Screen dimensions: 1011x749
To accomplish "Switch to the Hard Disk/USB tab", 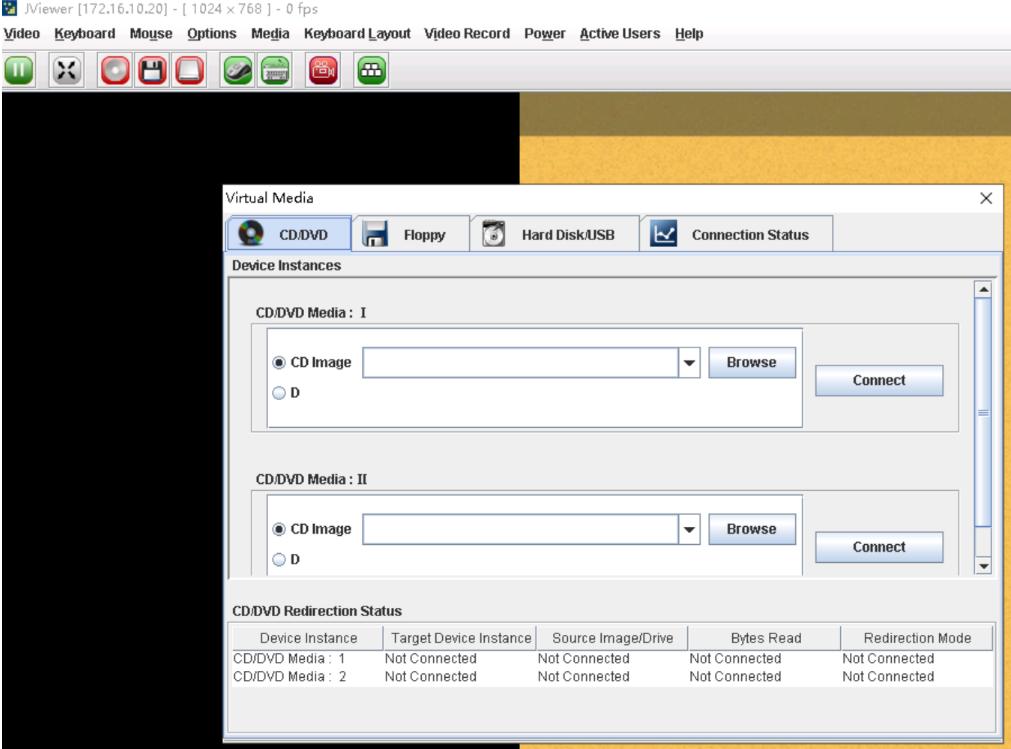I will (x=554, y=235).
